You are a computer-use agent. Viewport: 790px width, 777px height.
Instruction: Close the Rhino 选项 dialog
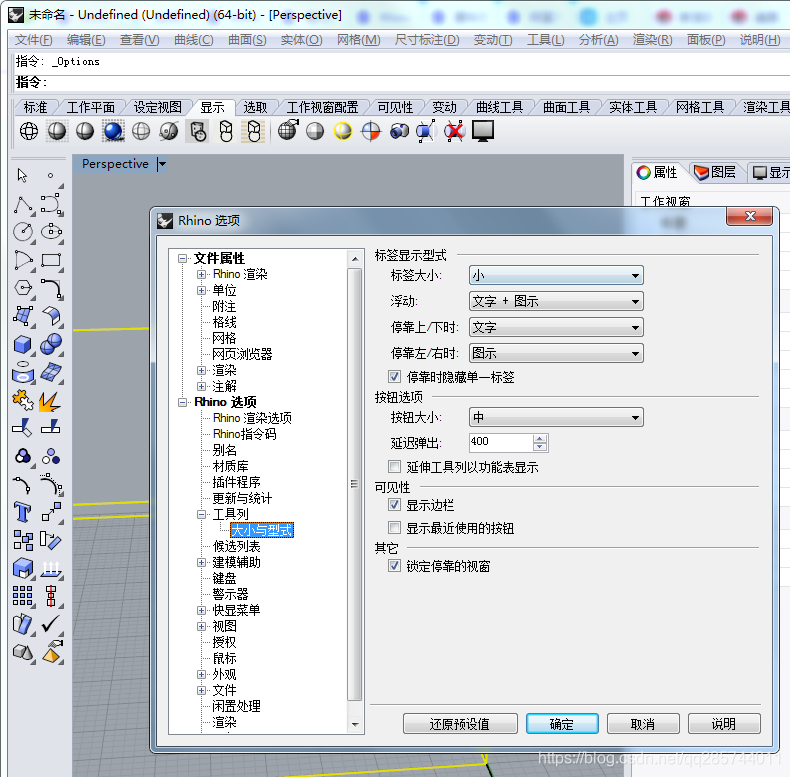click(x=750, y=216)
